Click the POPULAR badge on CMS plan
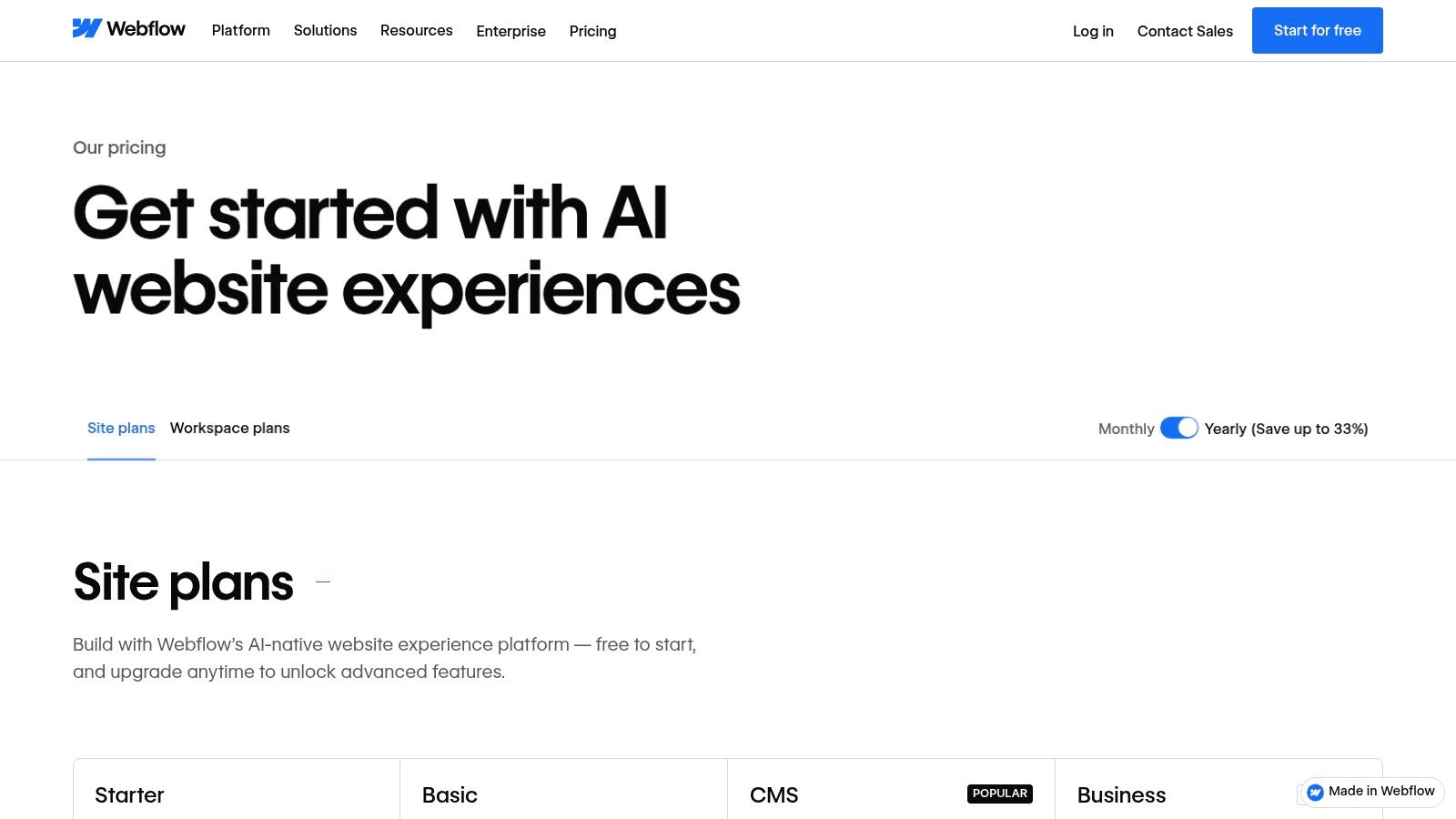This screenshot has width=1456, height=819. pos(1000,794)
